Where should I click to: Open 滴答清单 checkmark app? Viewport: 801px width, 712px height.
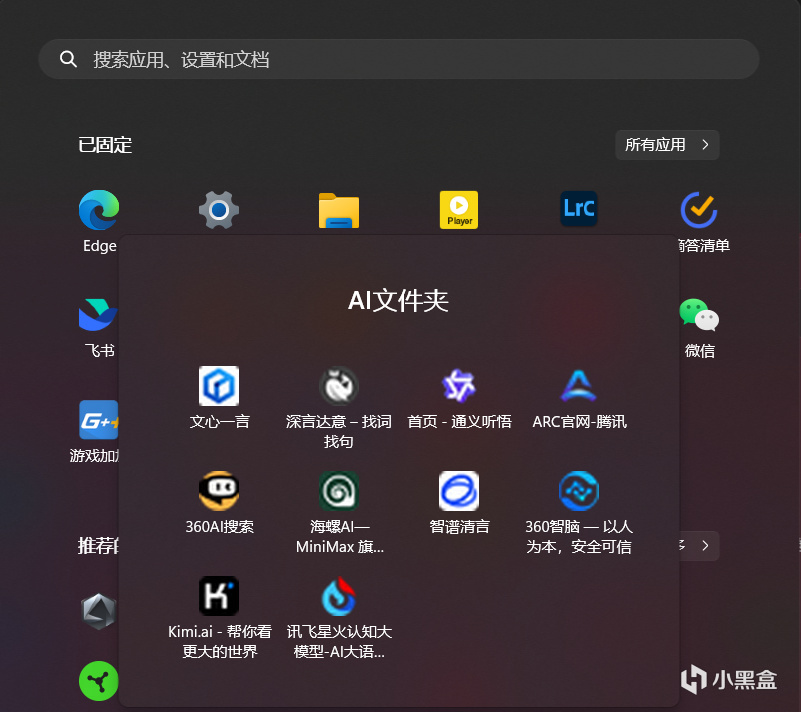point(699,210)
